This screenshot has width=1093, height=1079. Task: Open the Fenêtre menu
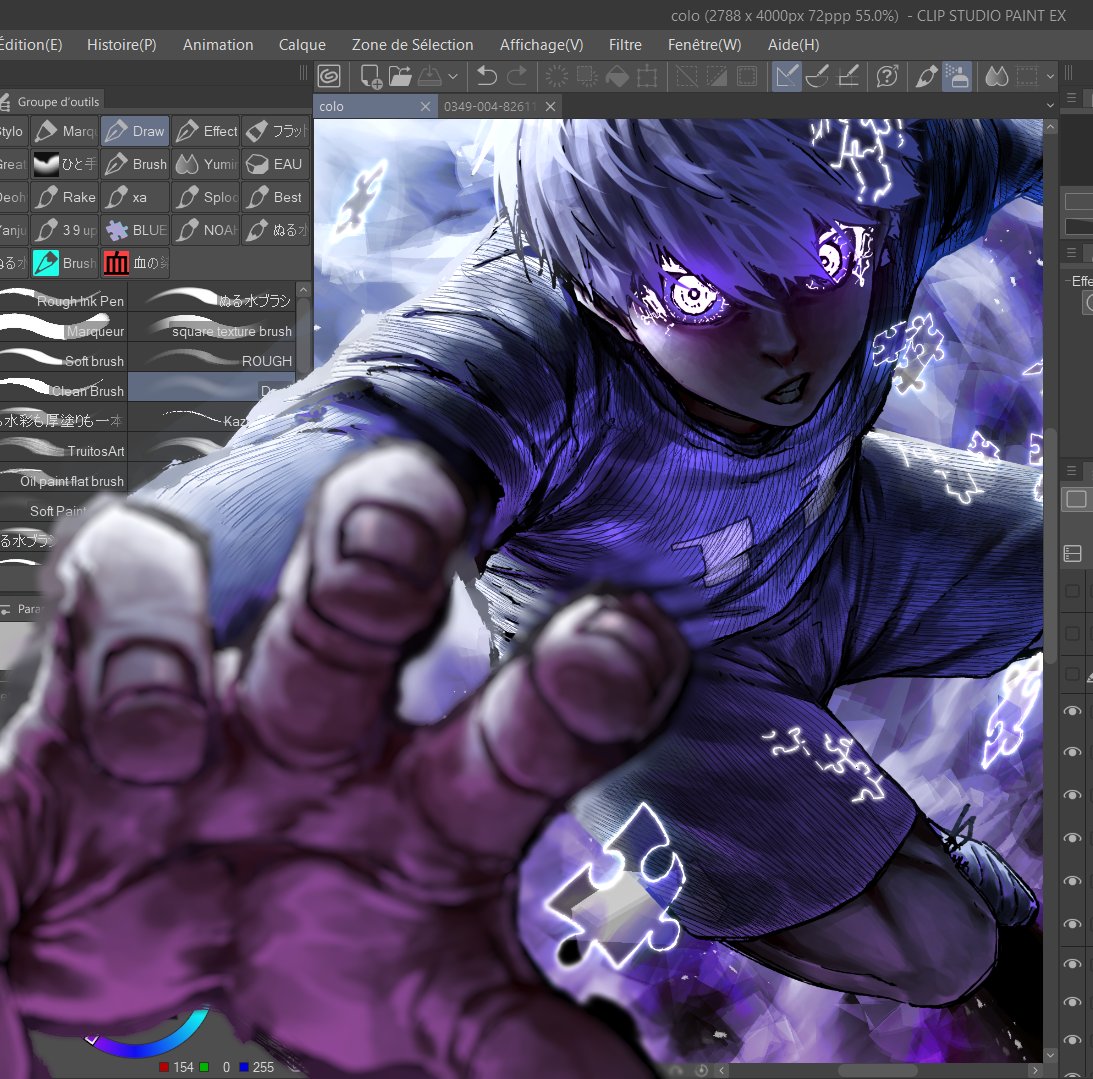704,45
